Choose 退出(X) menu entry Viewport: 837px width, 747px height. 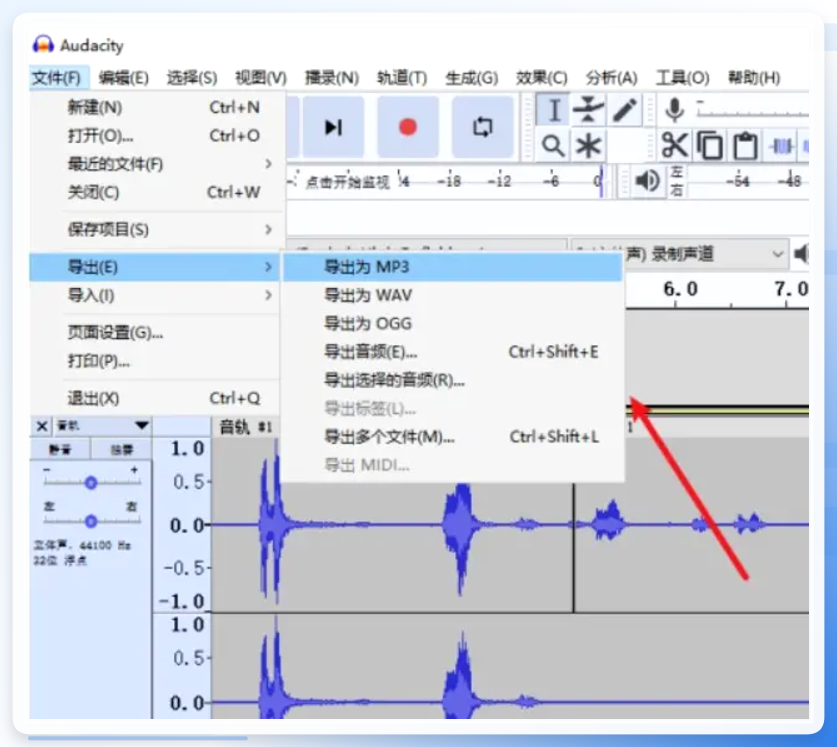click(155, 398)
